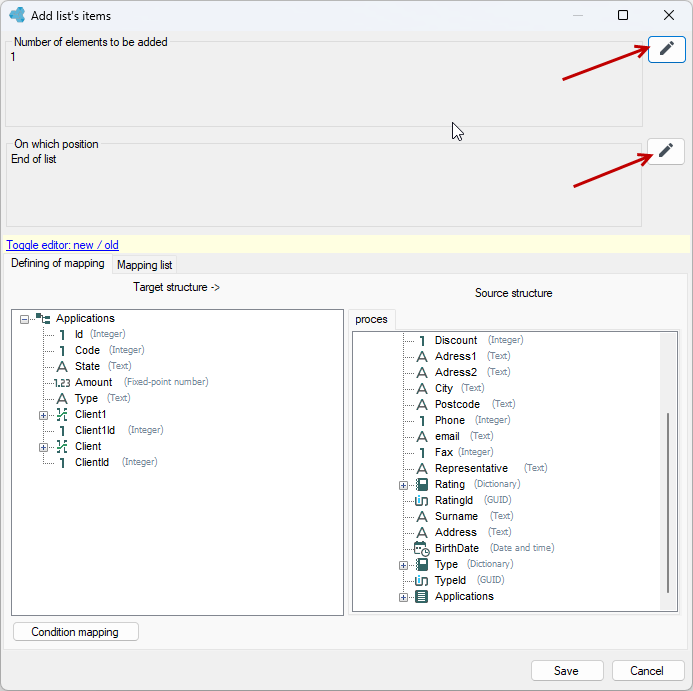Click the integer icon beside Client1Id
Screen dimensions: 693x691
click(x=62, y=431)
